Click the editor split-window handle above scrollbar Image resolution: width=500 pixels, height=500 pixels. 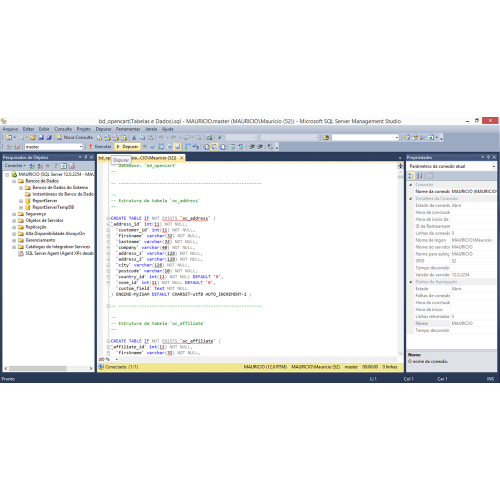click(400, 165)
